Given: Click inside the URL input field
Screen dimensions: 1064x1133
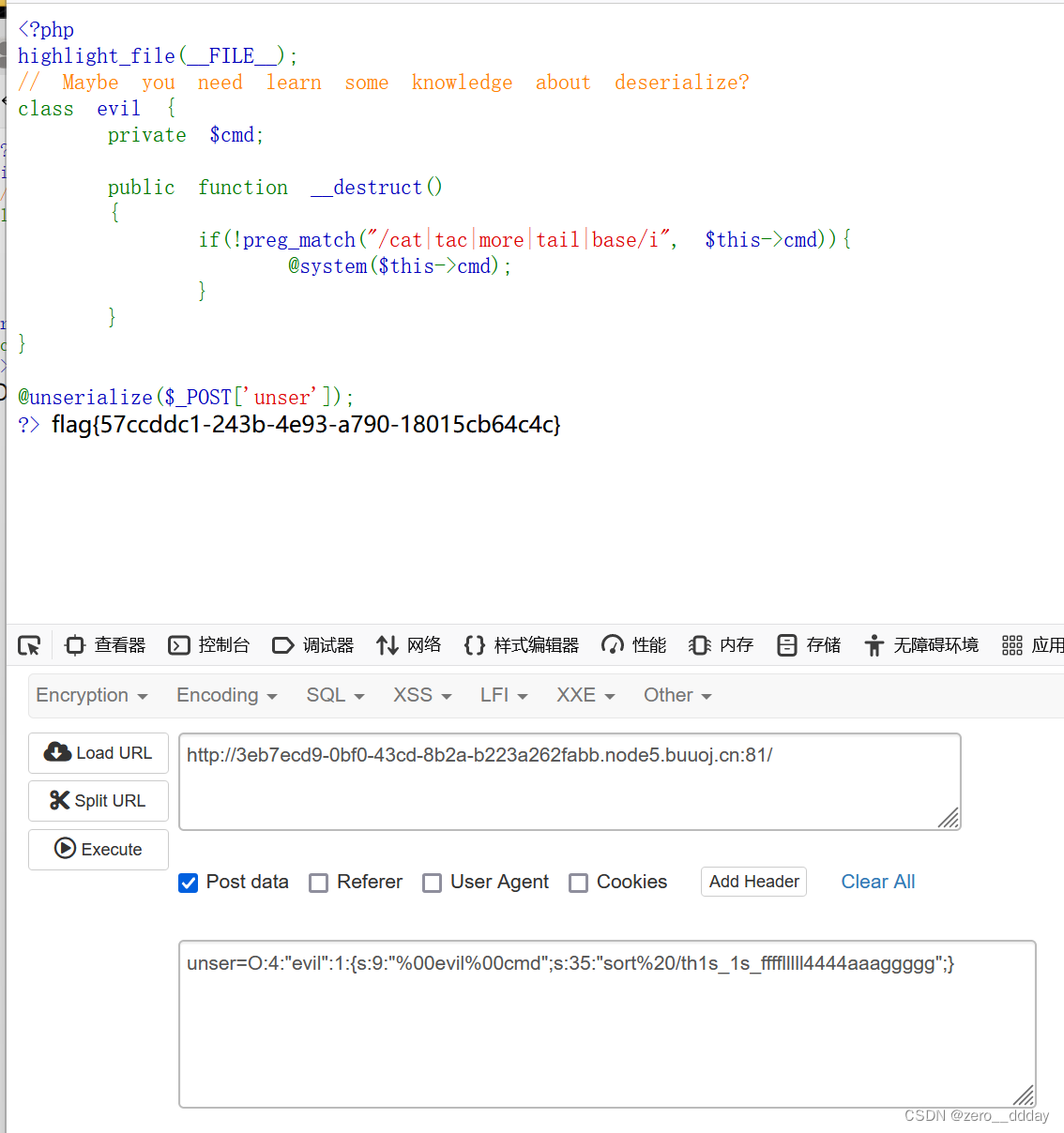Looking at the screenshot, I should 570,782.
